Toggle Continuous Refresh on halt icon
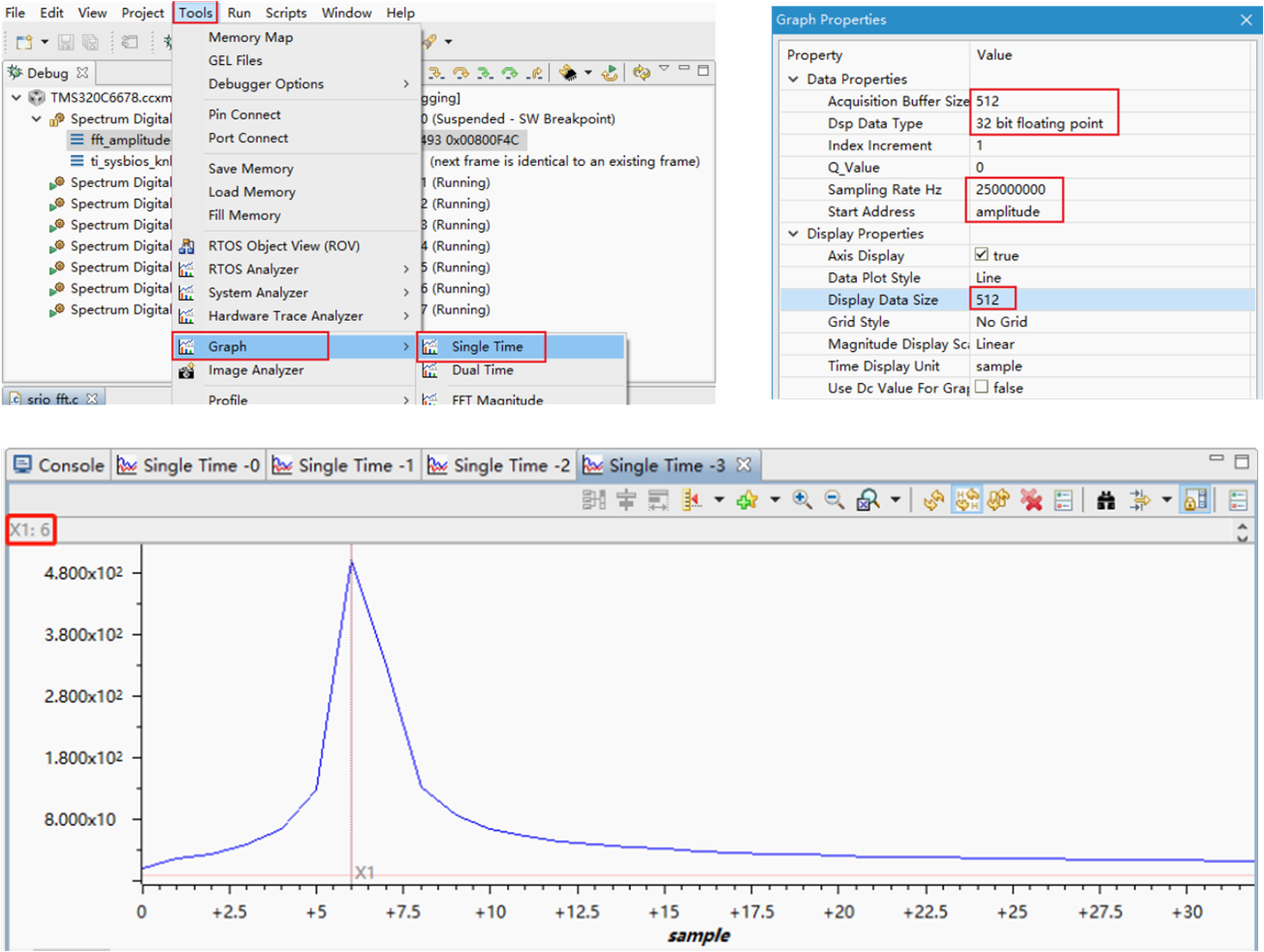1264x952 pixels. (x=966, y=499)
